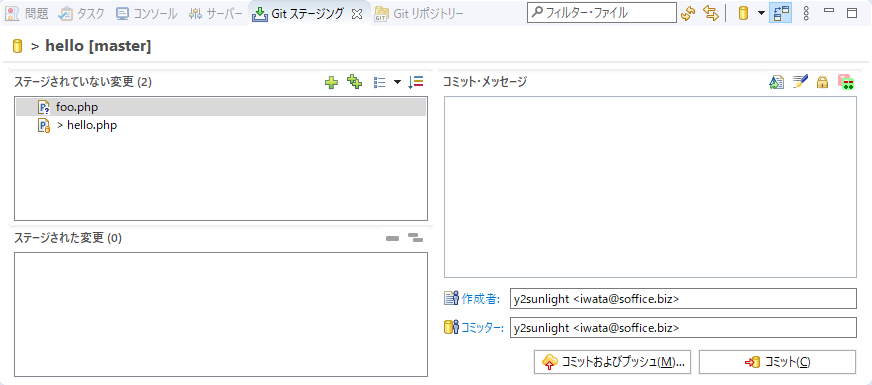Switch to the 問題 tab
The height and width of the screenshot is (385, 872).
point(27,13)
